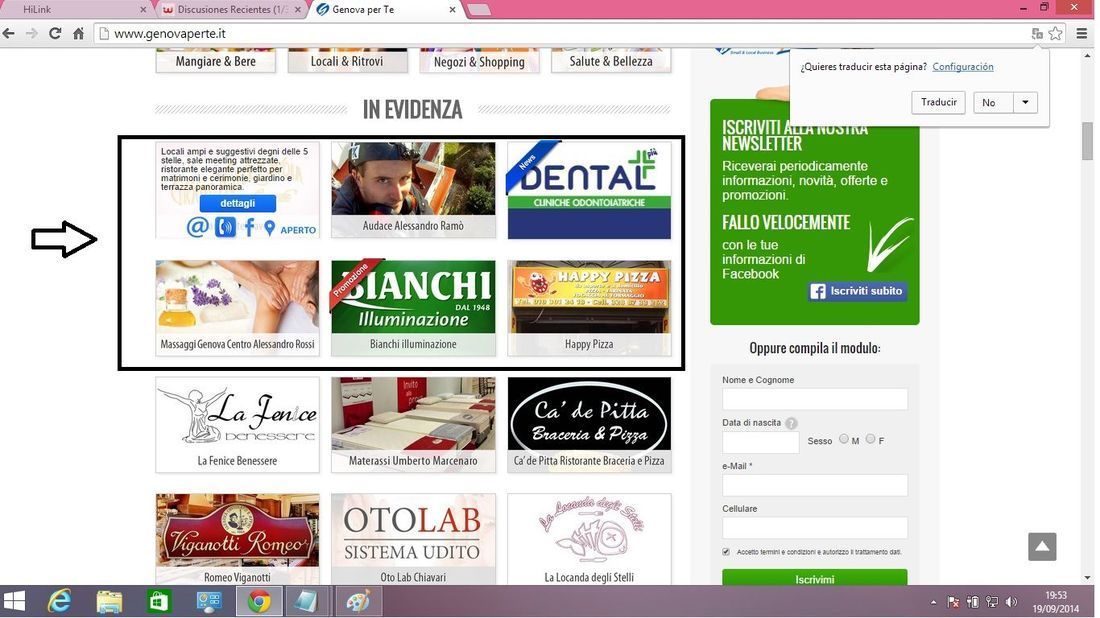Click the email @ icon on first card
Image resolution: width=1100 pixels, height=618 pixels.
click(x=197, y=227)
